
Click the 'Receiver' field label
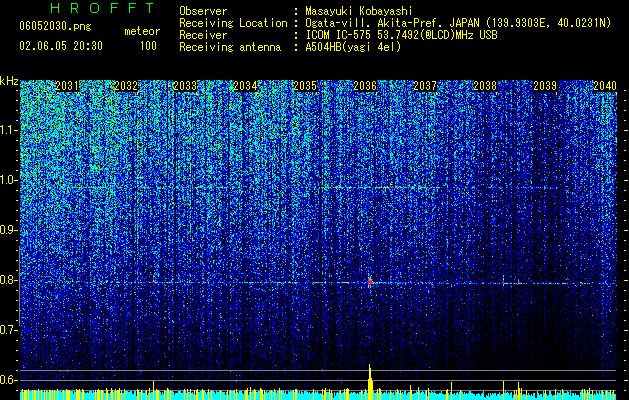(x=203, y=35)
